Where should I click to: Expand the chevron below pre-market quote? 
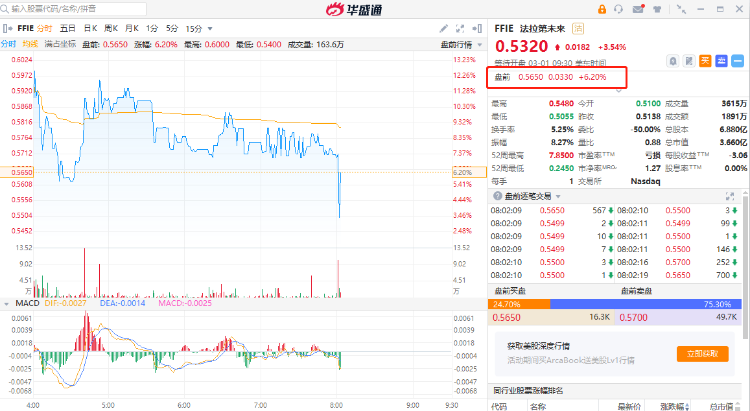619,90
